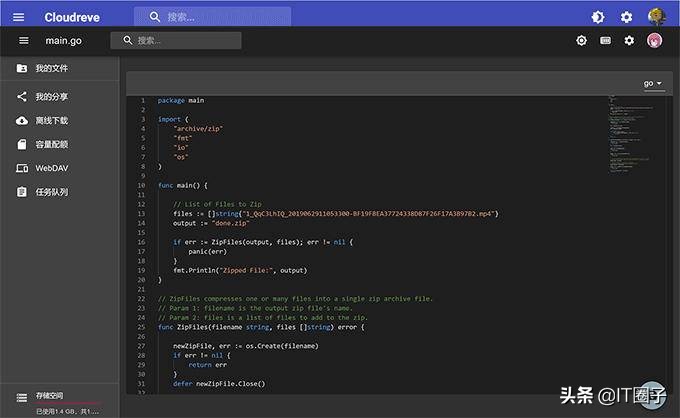Open settings gear in dark toolbar
This screenshot has height=418, width=680.
click(629, 40)
